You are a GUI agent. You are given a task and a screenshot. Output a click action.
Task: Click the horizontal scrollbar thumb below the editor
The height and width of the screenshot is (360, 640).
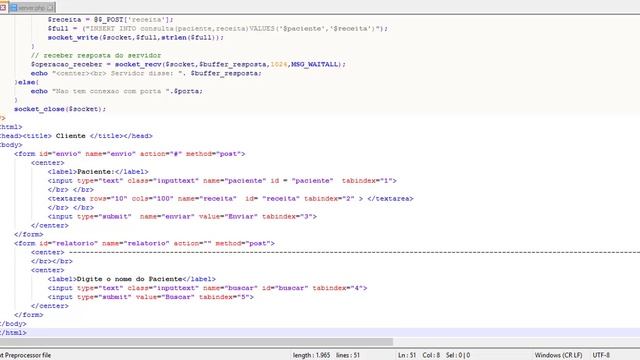[196, 341]
